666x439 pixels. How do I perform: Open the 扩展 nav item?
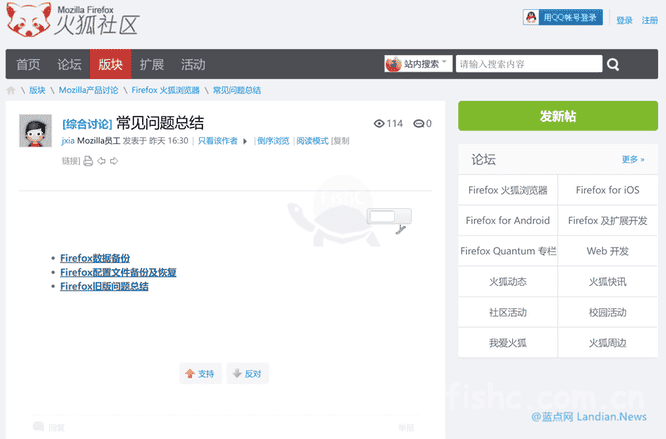pos(152,64)
